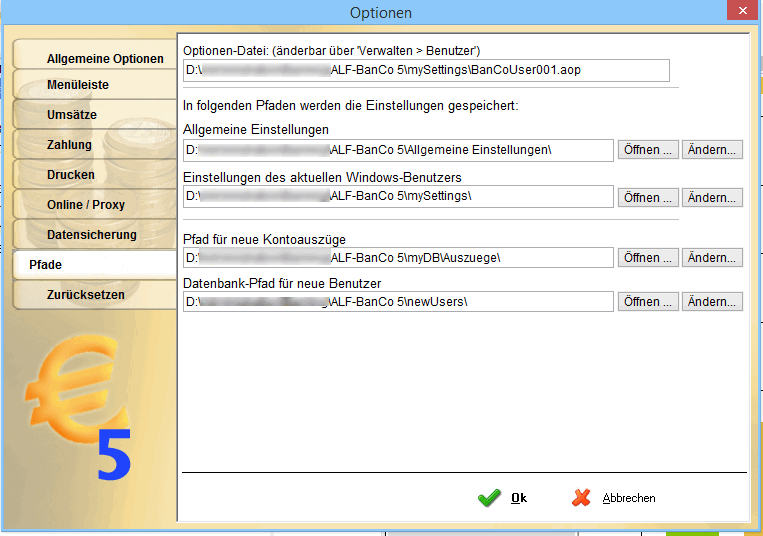Open the newUsers folder via Öffnen
763x536 pixels.
tap(648, 302)
